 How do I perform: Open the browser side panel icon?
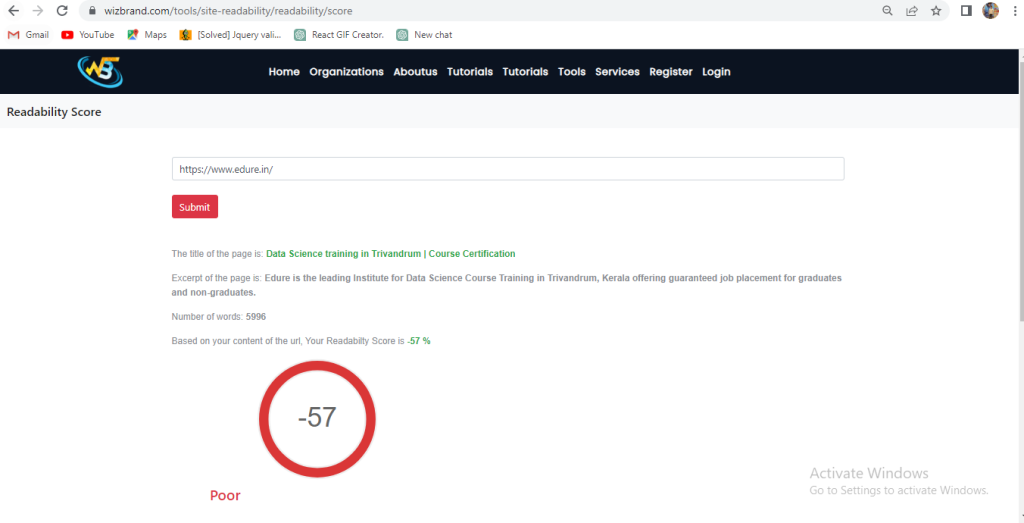point(966,11)
